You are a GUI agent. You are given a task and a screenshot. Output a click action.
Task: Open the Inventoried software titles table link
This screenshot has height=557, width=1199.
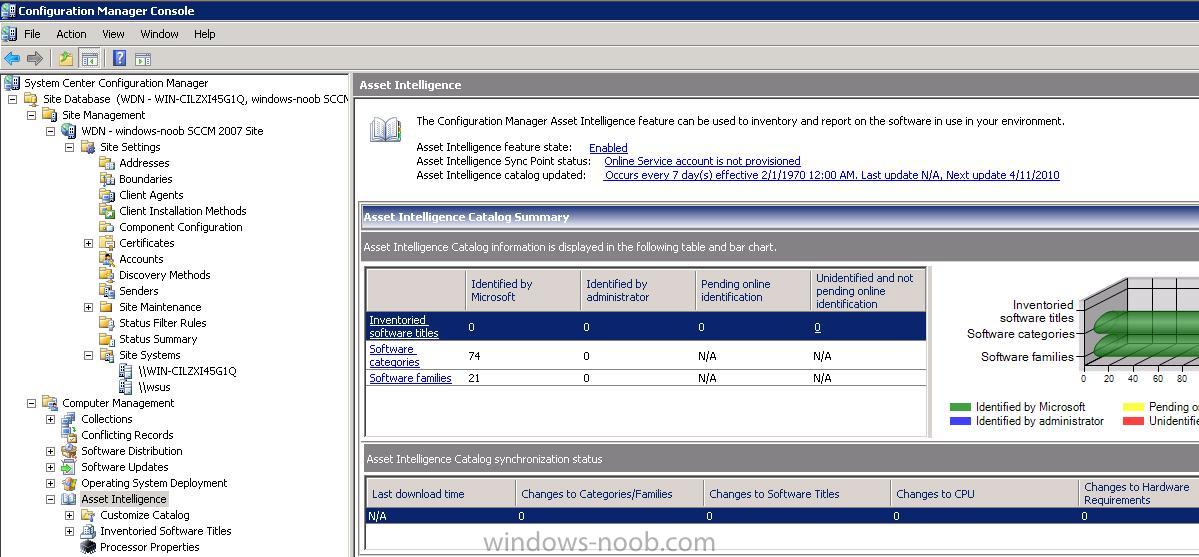click(x=404, y=327)
